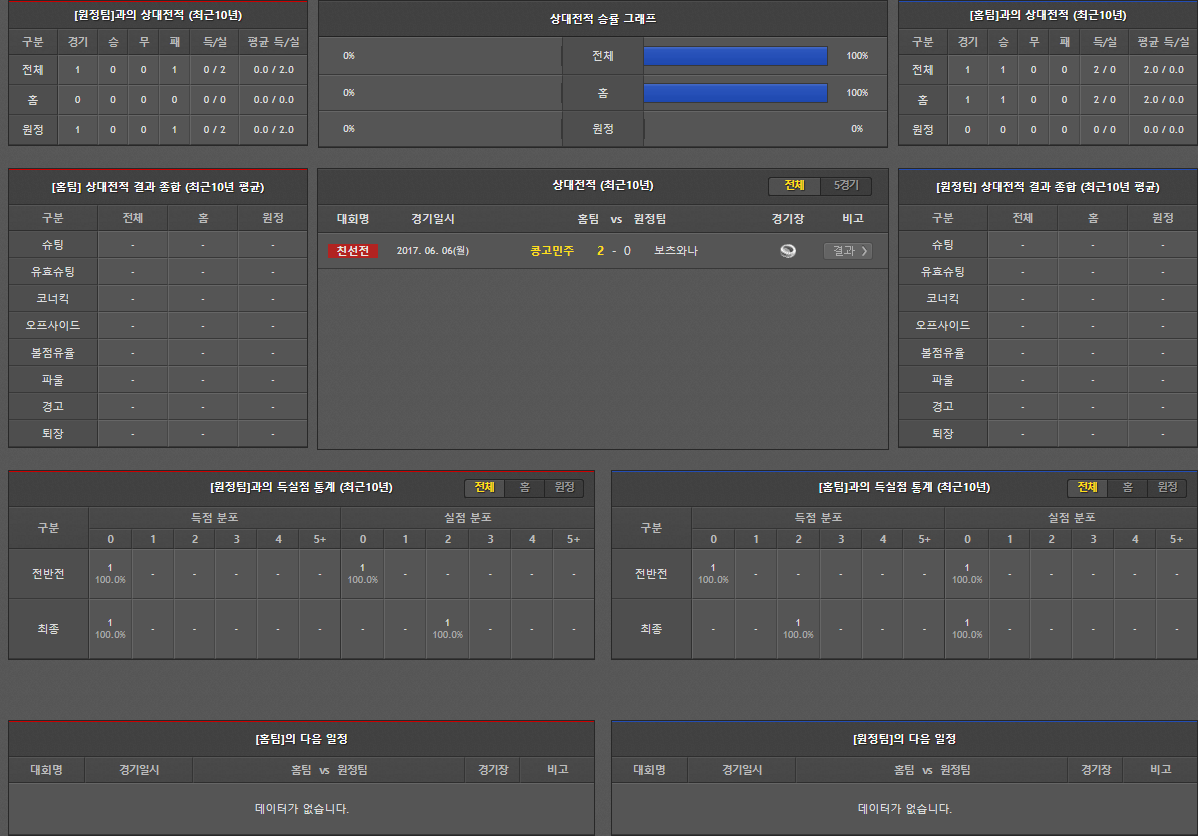Click away team name 보츠와나
The image size is (1198, 836).
[676, 251]
